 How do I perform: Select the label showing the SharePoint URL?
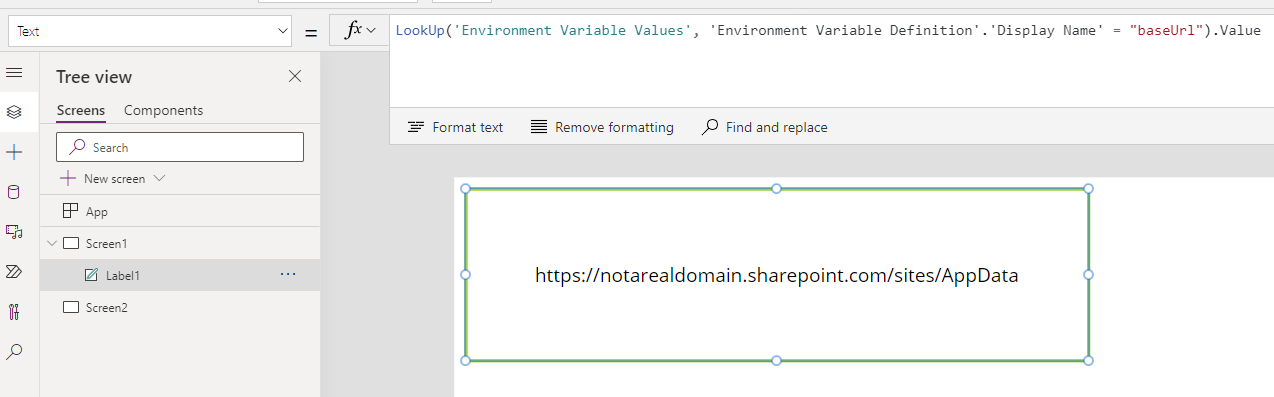click(x=777, y=275)
